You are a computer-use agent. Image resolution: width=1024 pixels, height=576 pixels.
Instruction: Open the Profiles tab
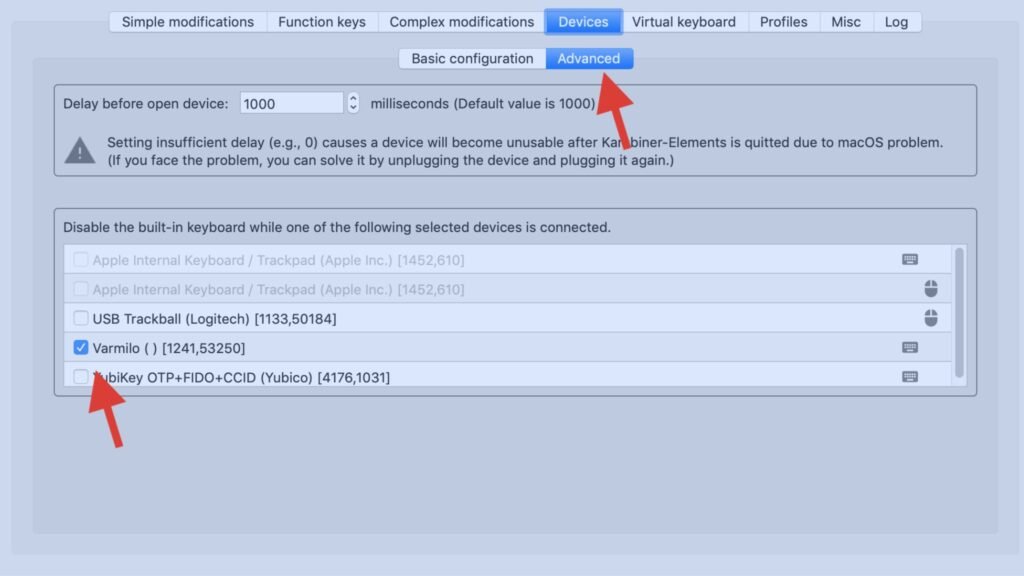coord(784,21)
